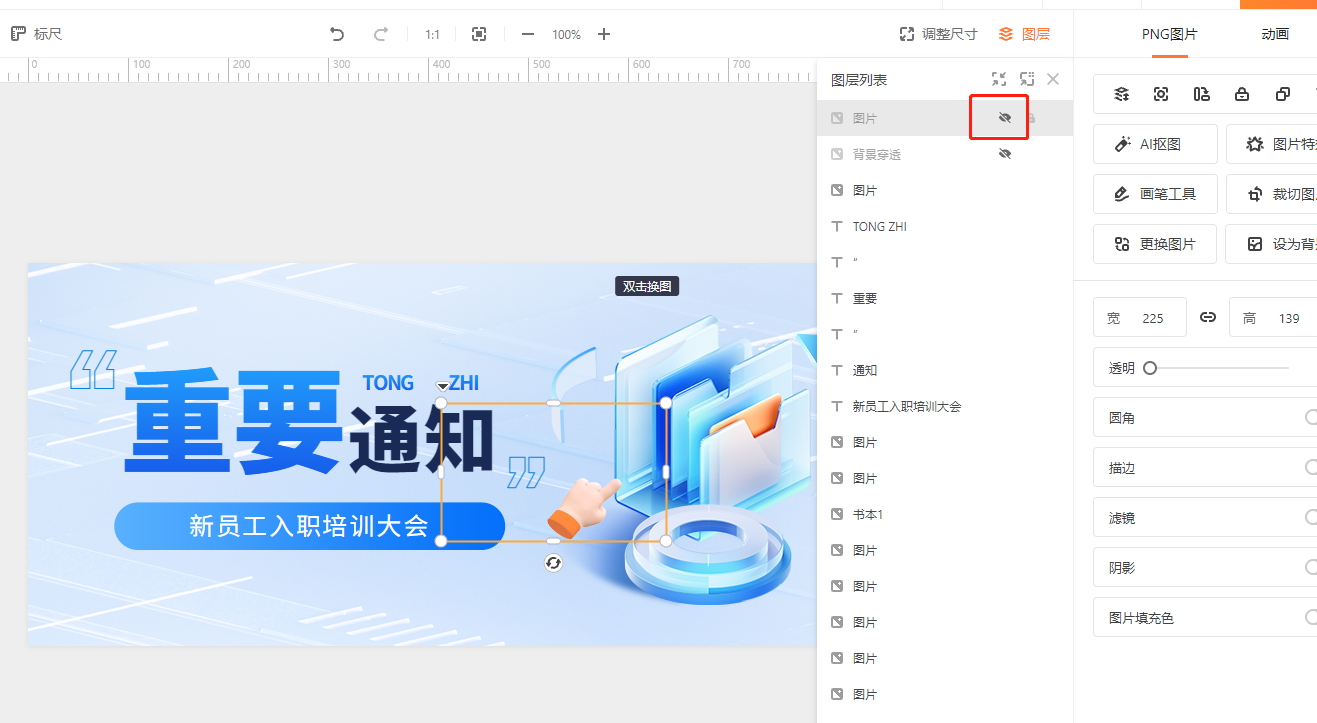Image resolution: width=1317 pixels, height=723 pixels.
Task: Click the T icon beside 通知 layer
Action: [x=838, y=370]
